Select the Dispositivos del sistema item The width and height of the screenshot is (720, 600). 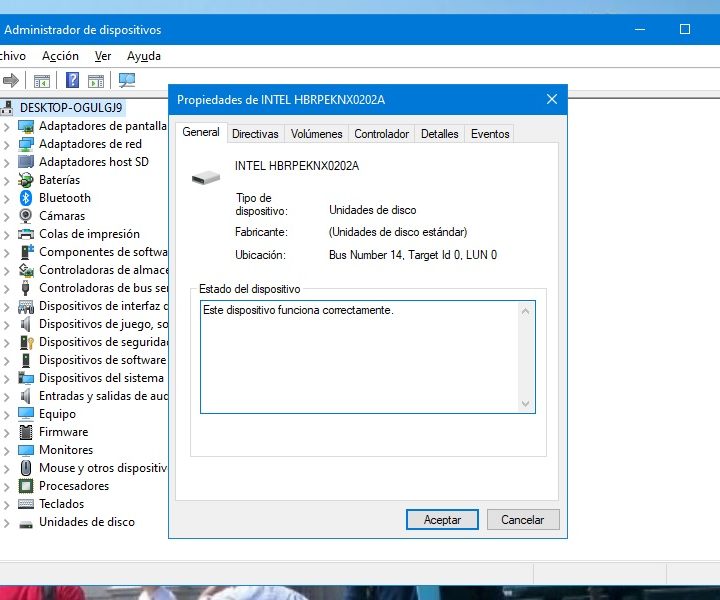click(x=101, y=378)
